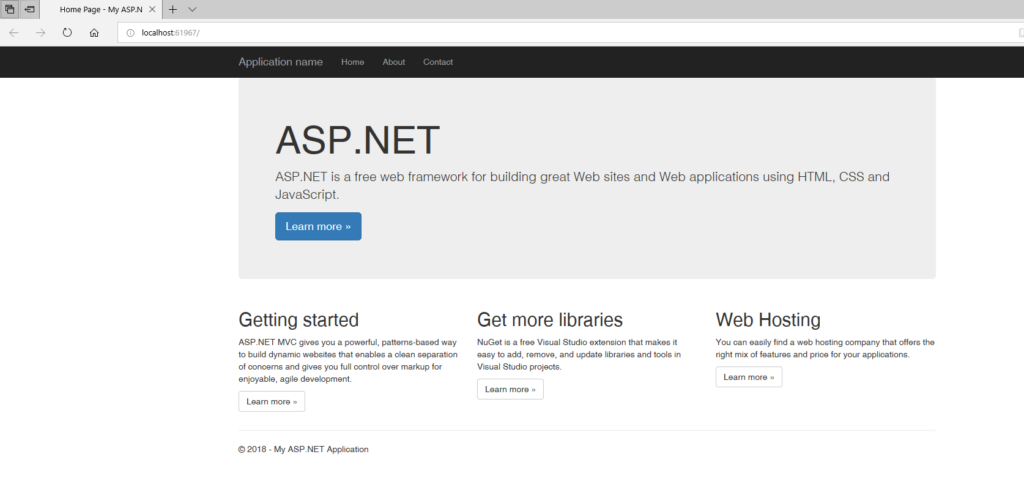Screen dimensions: 1024x498
Task: Click the 'ASP.NET is a free web framework' paragraph
Action: click(582, 185)
